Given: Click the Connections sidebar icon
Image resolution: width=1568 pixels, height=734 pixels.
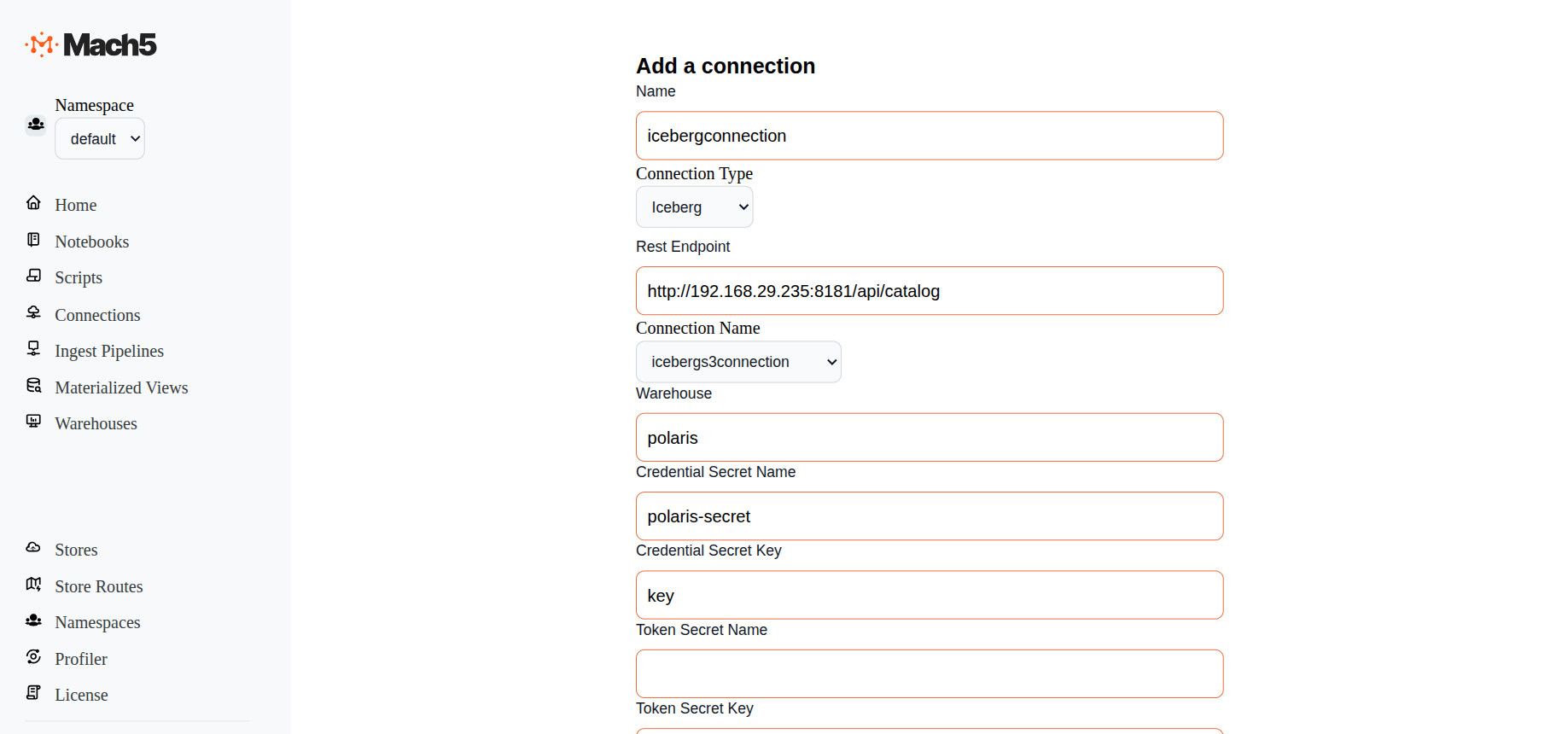Looking at the screenshot, I should [x=34, y=312].
